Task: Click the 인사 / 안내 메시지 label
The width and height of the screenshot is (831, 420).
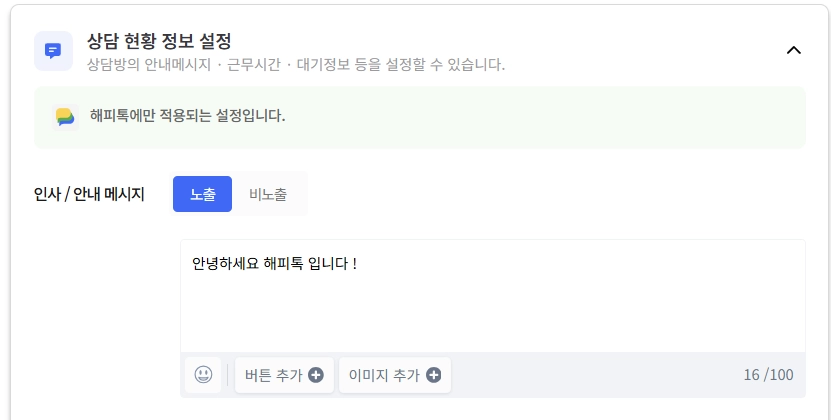Action: coord(89,194)
